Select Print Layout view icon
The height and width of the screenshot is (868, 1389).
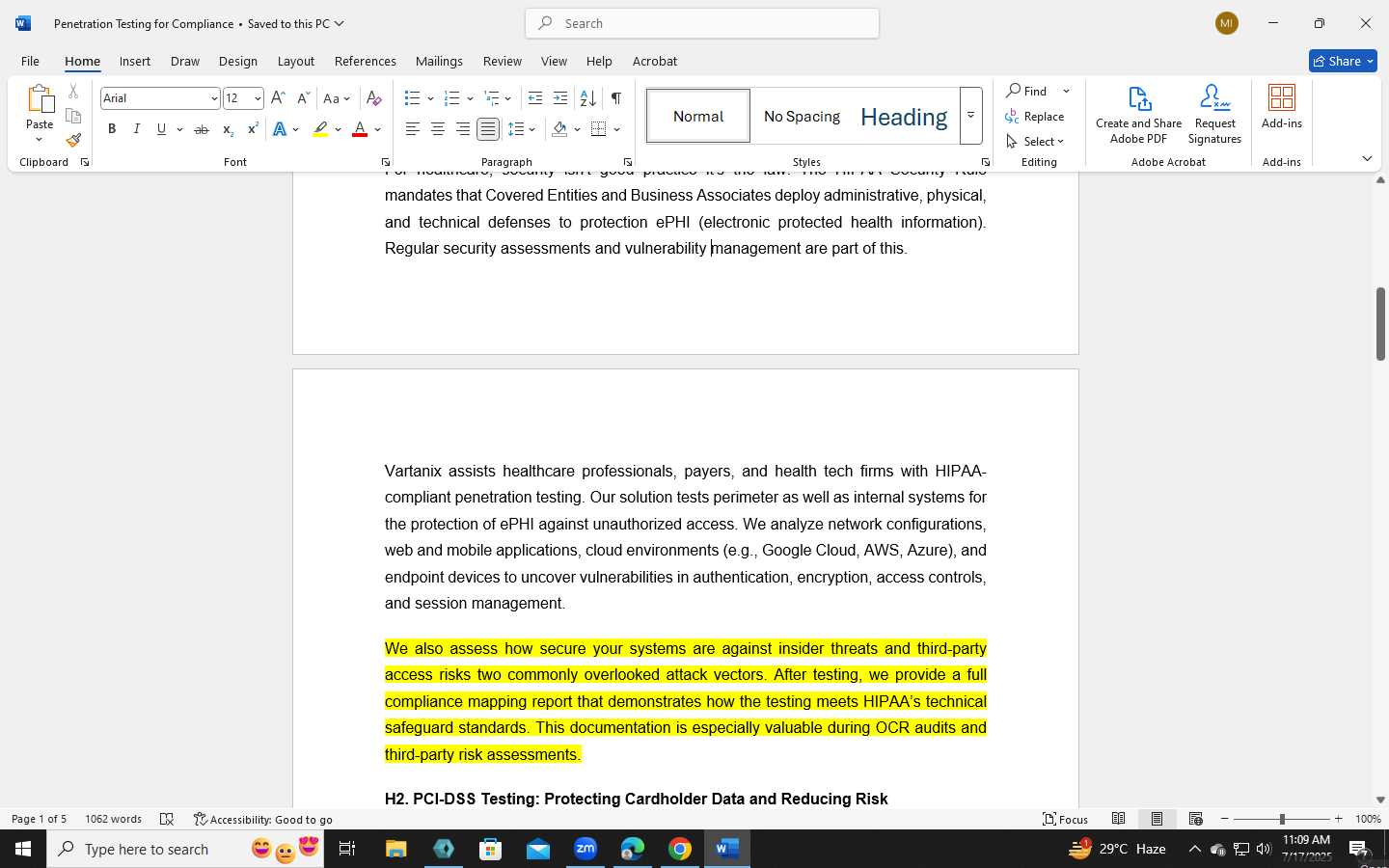[1157, 819]
